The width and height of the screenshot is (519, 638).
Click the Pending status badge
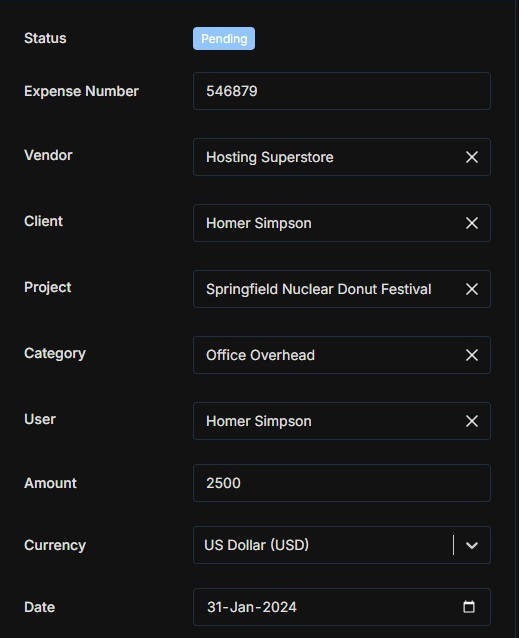[x=224, y=39]
